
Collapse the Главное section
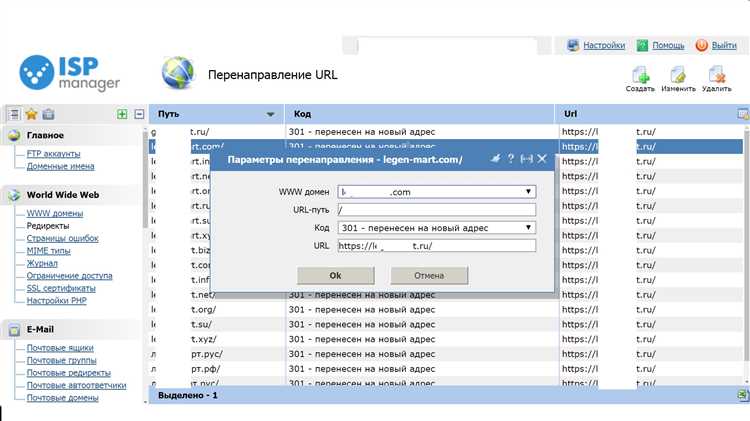coord(45,135)
